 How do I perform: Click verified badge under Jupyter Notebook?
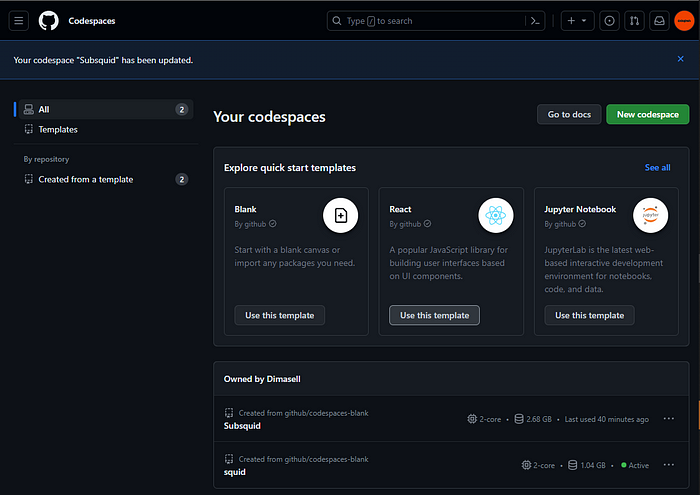582,224
